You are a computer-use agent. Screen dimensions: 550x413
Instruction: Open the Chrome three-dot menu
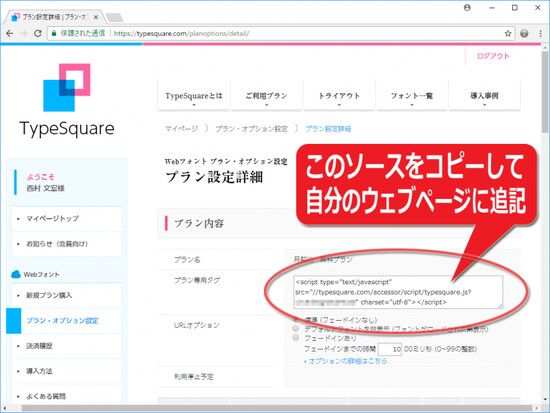(540, 34)
